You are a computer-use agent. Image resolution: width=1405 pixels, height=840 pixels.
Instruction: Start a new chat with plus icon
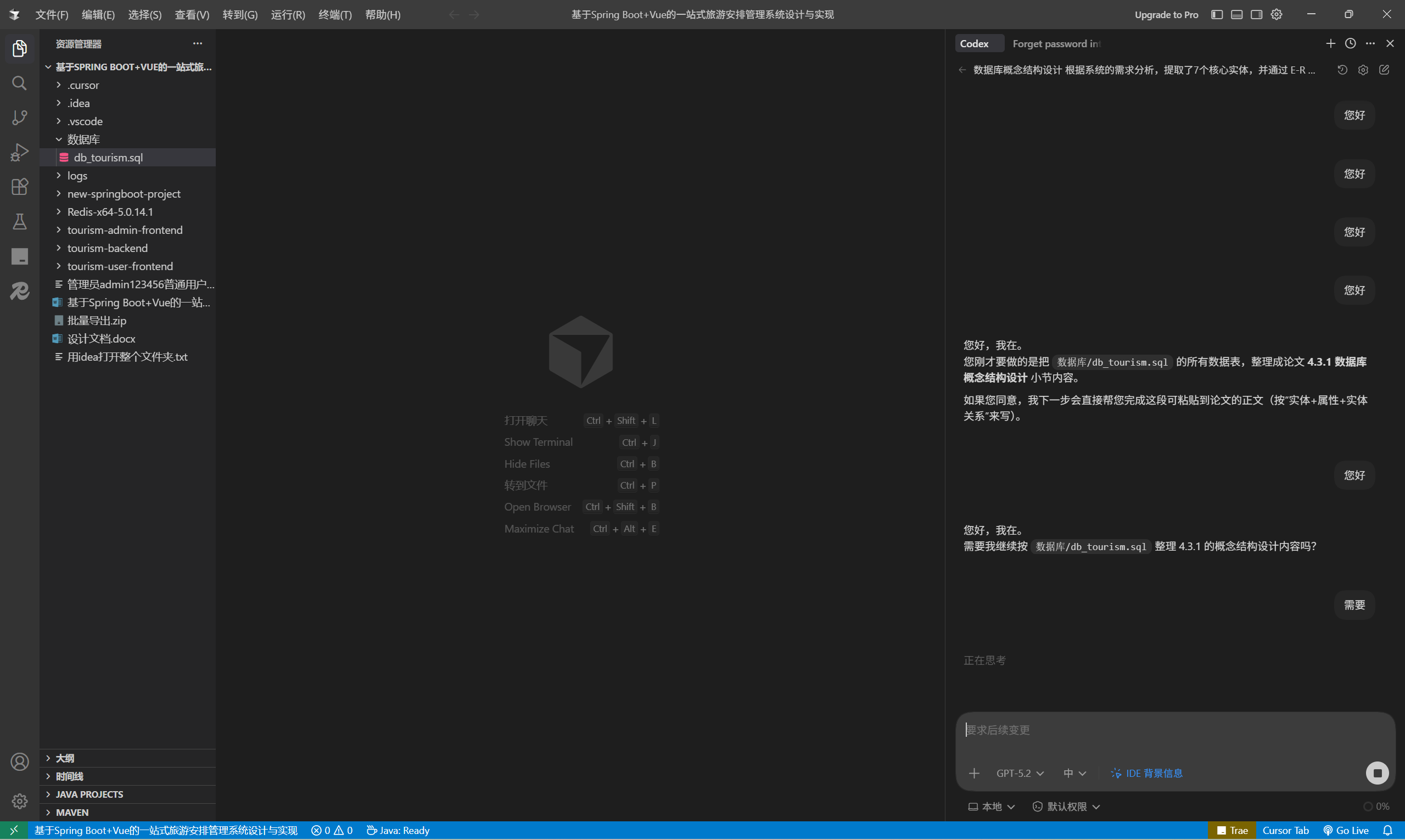[x=1330, y=43]
